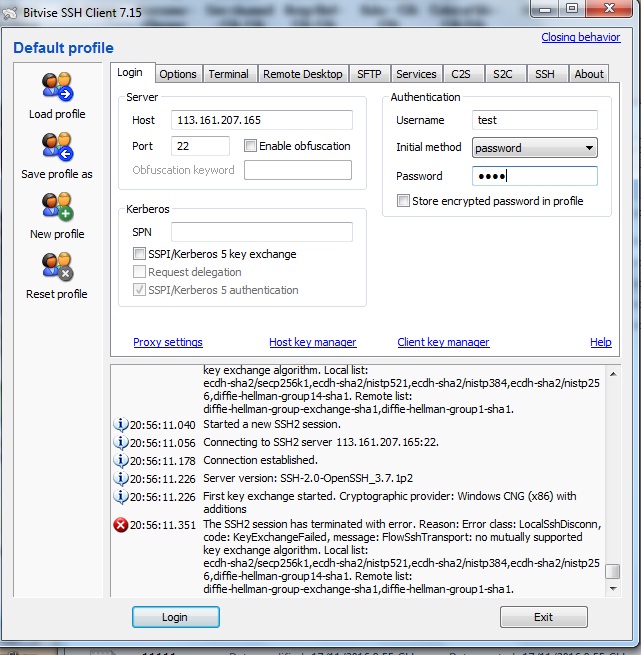The width and height of the screenshot is (641, 655).
Task: Enable obfuscation checkbox
Action: pyautogui.click(x=250, y=146)
